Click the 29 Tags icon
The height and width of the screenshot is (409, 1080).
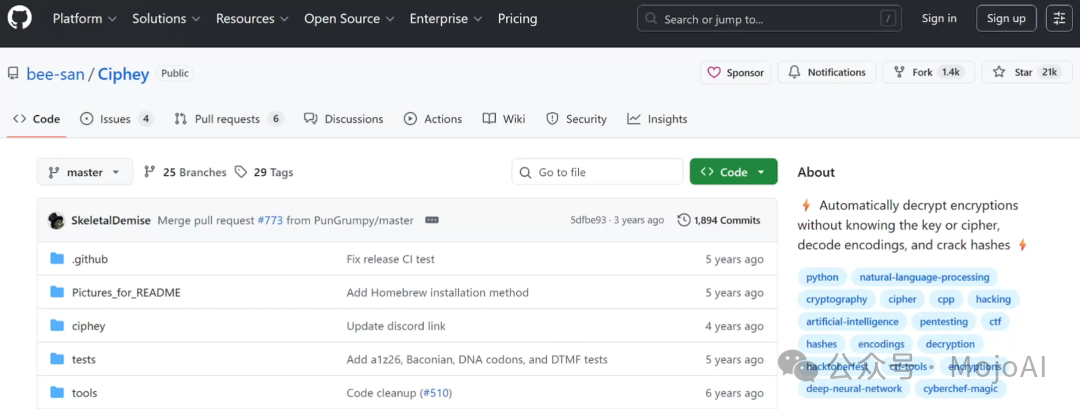click(241, 172)
